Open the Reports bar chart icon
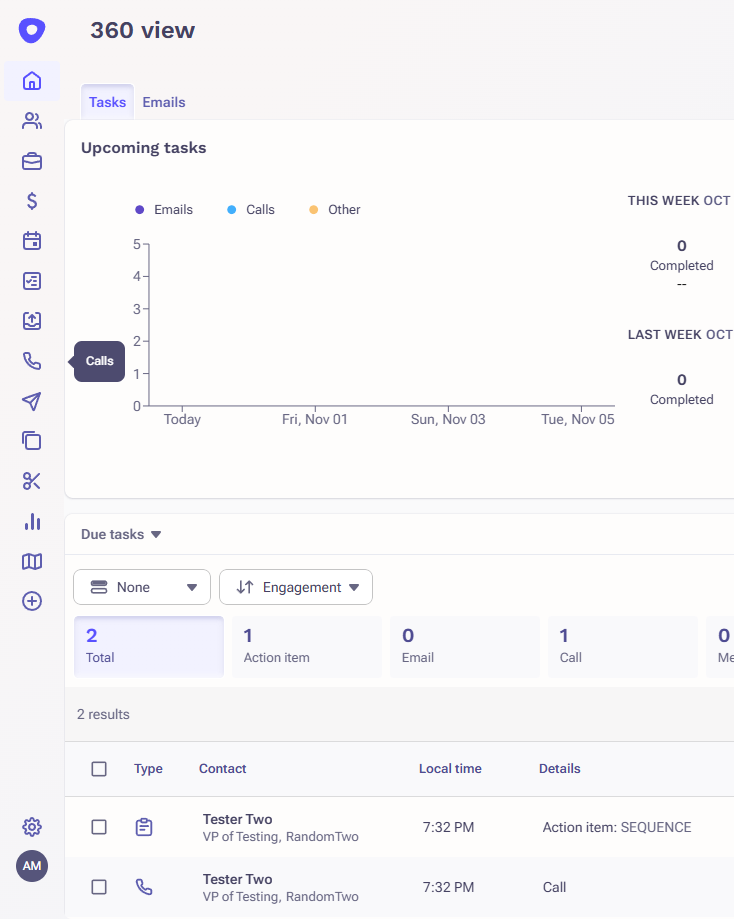The image size is (734, 919). point(32,521)
